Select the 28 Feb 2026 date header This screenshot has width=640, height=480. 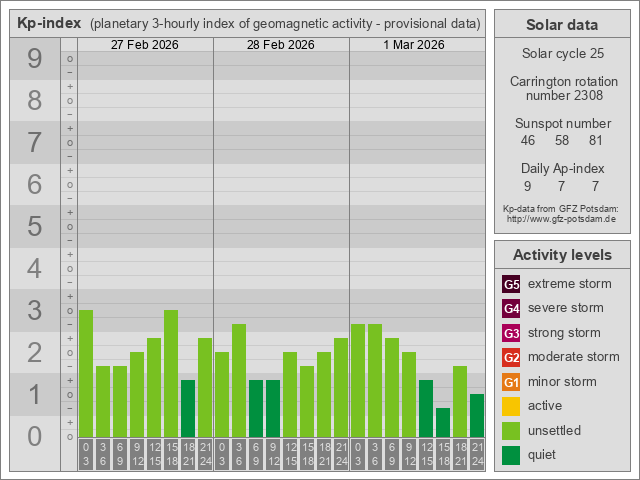281,45
